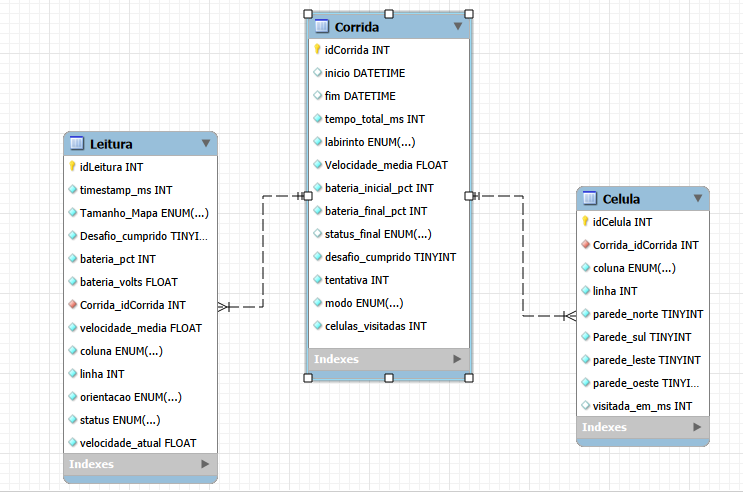Click the red foreign key icon in Leitura
743x492 pixels.
(x=72, y=304)
